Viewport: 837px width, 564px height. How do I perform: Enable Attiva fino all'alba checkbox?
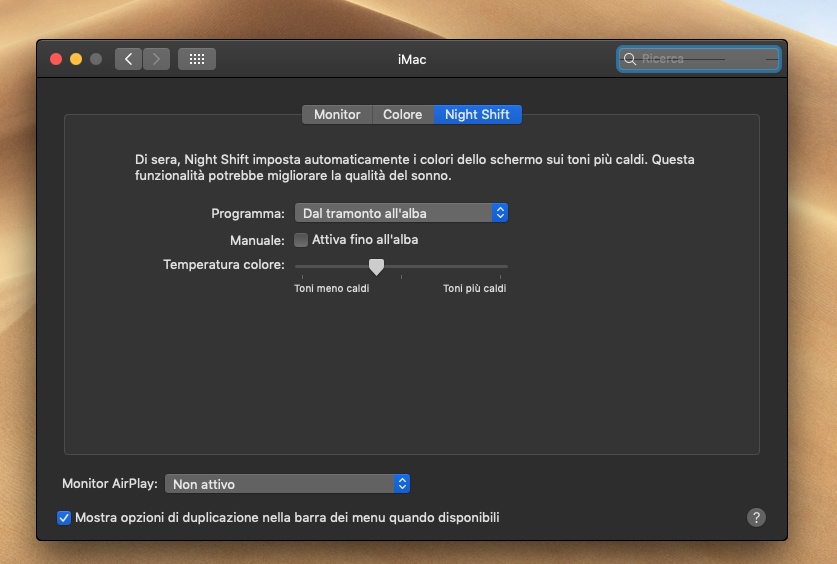tap(301, 240)
